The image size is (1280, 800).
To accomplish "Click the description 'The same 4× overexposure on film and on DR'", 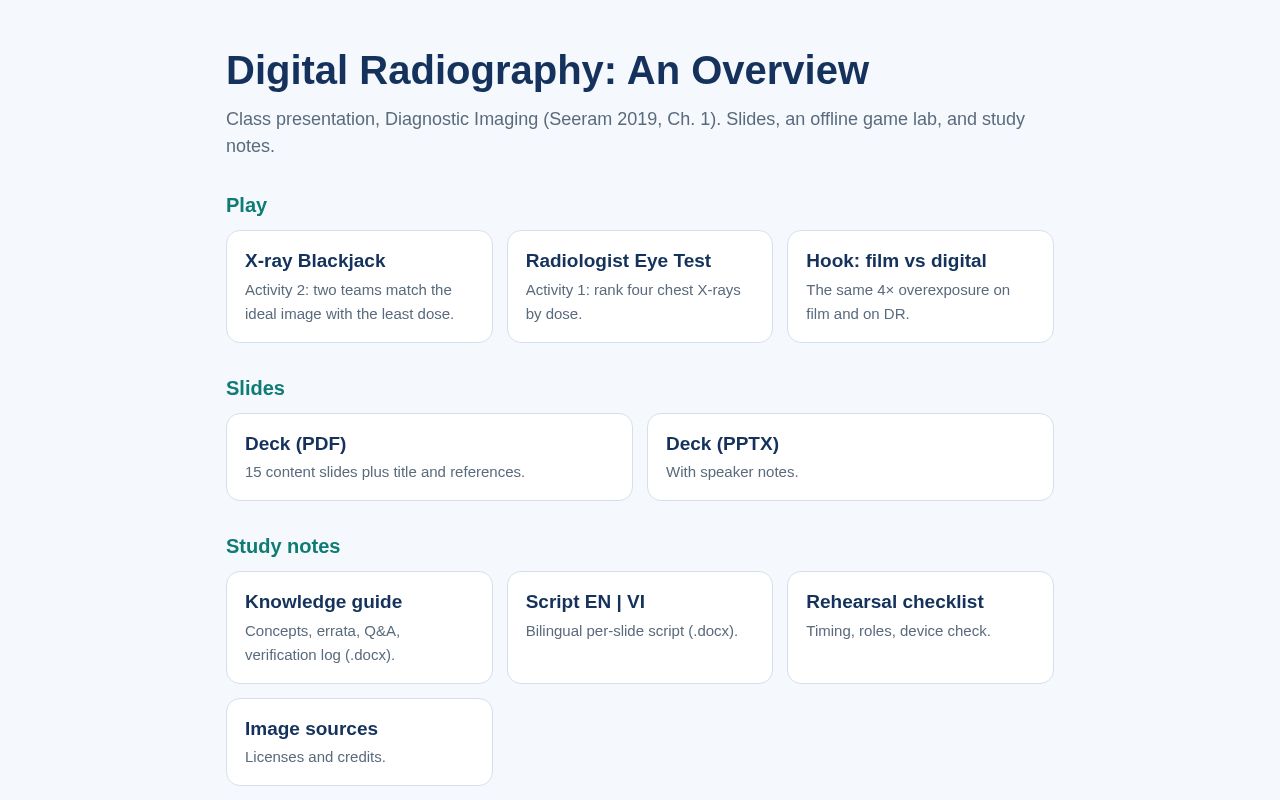I will [908, 301].
